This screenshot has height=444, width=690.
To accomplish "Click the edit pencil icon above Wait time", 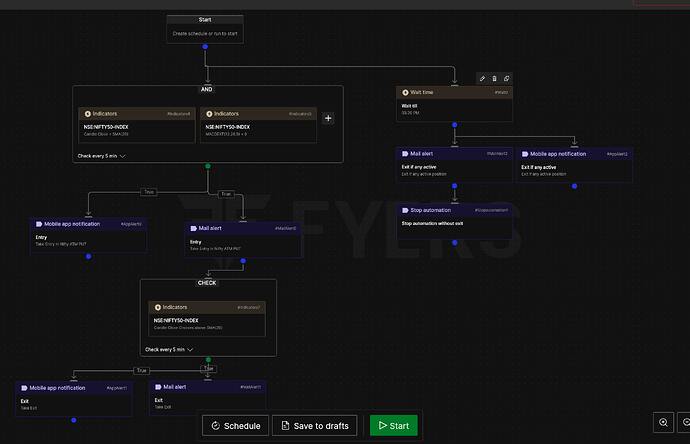I will coord(482,78).
